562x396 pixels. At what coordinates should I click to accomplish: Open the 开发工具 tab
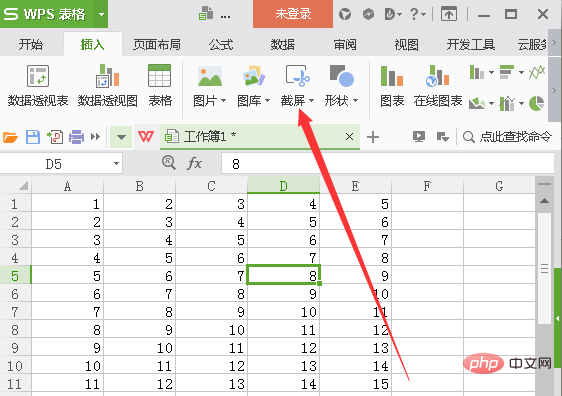click(471, 45)
